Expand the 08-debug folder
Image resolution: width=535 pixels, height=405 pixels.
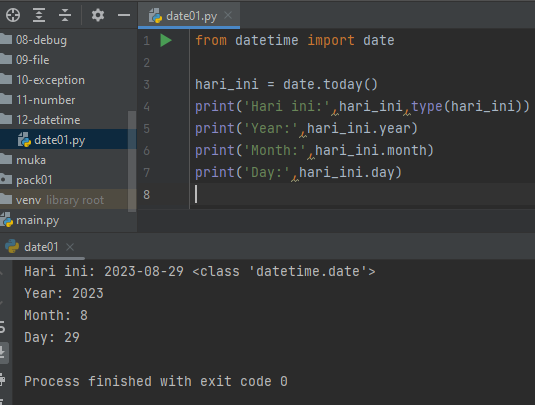click(x=41, y=40)
